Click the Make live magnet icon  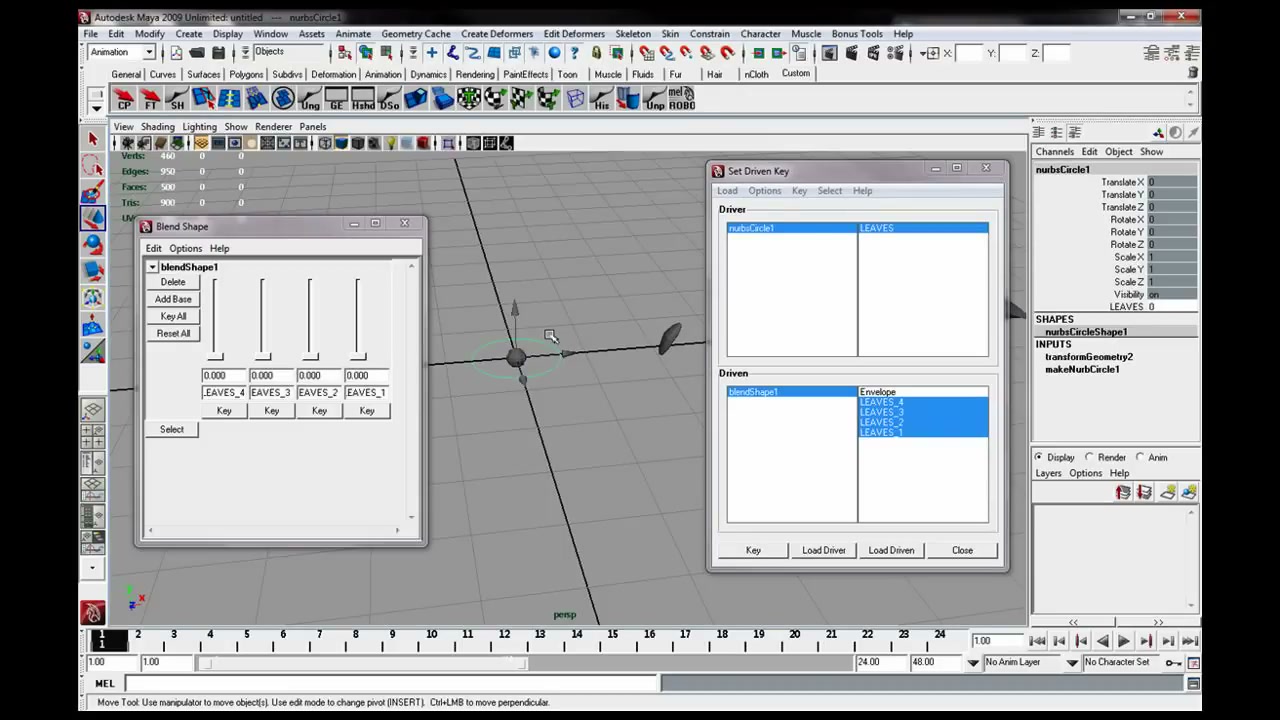tap(727, 53)
